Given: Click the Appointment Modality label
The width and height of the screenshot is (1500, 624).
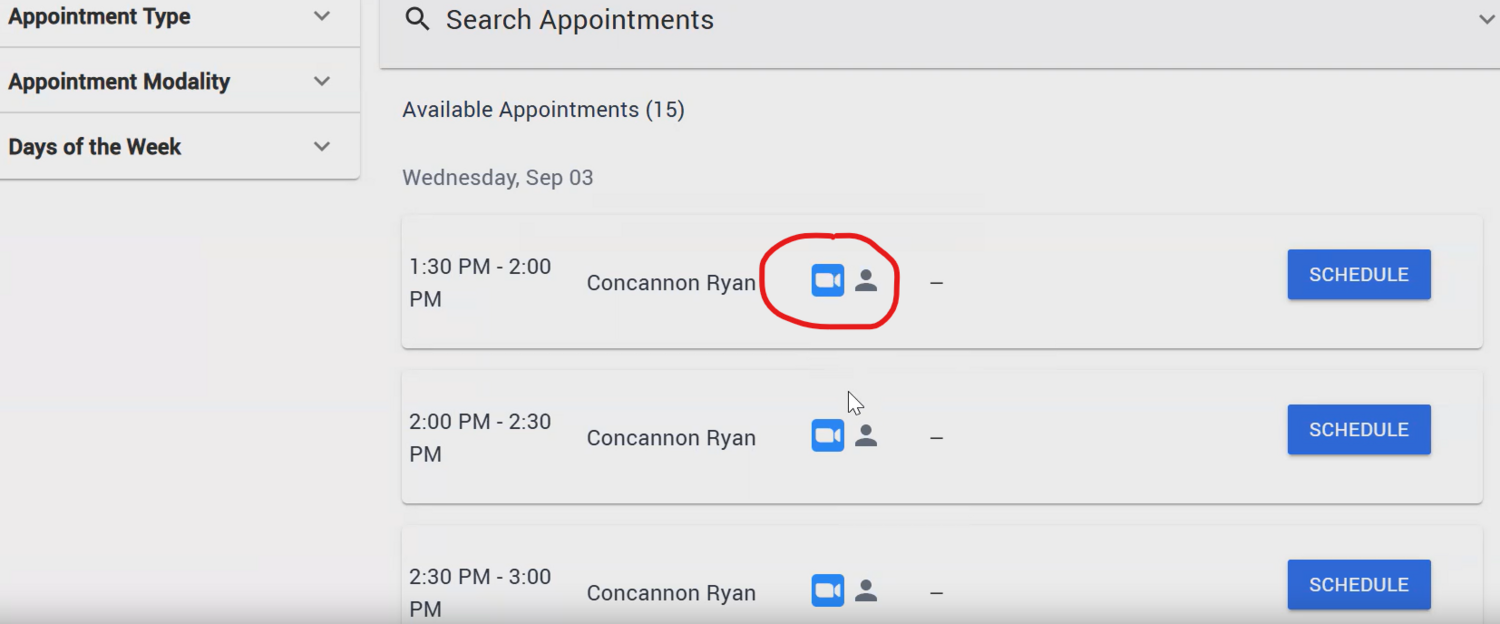Looking at the screenshot, I should click(x=119, y=82).
